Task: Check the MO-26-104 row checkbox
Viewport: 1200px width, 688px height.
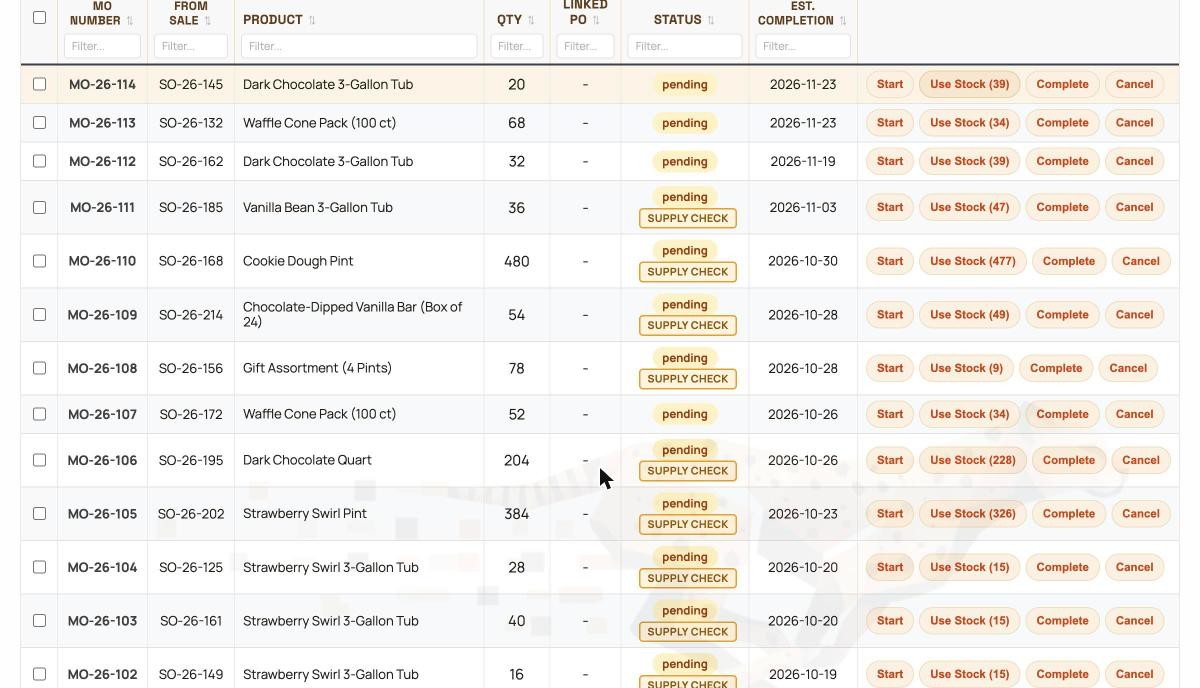Action: (39, 566)
